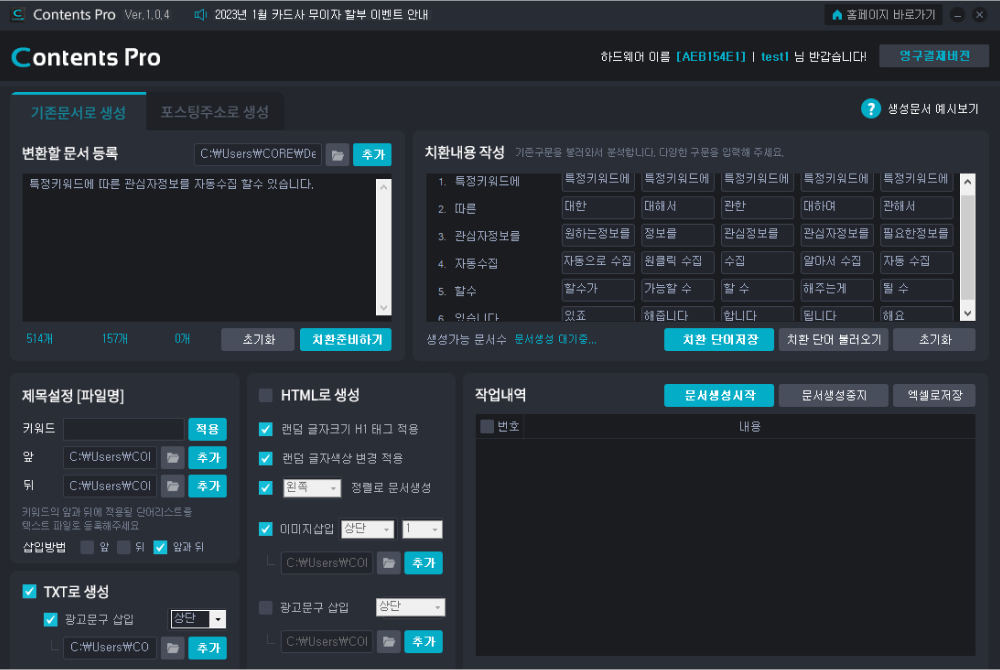
Task: Select all rows via 번호 header checkbox
Action: [487, 426]
